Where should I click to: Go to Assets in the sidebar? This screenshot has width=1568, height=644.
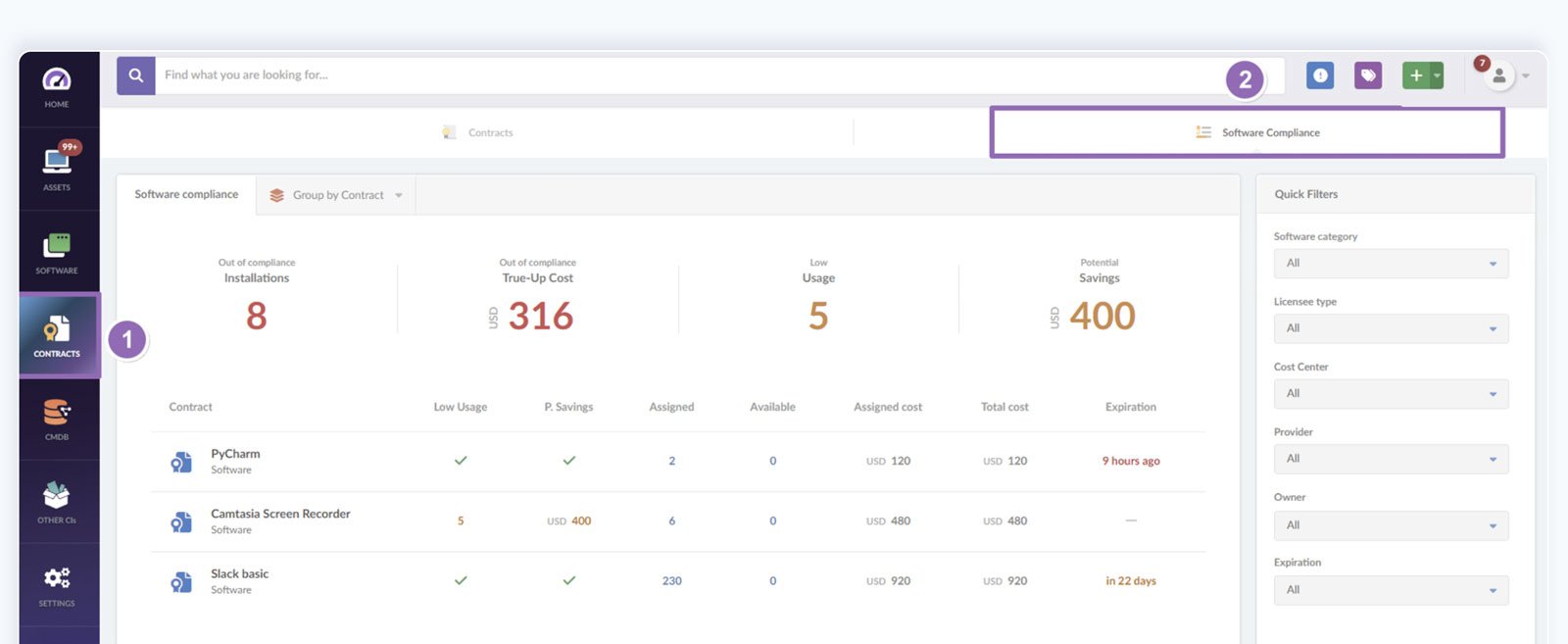pos(57,168)
